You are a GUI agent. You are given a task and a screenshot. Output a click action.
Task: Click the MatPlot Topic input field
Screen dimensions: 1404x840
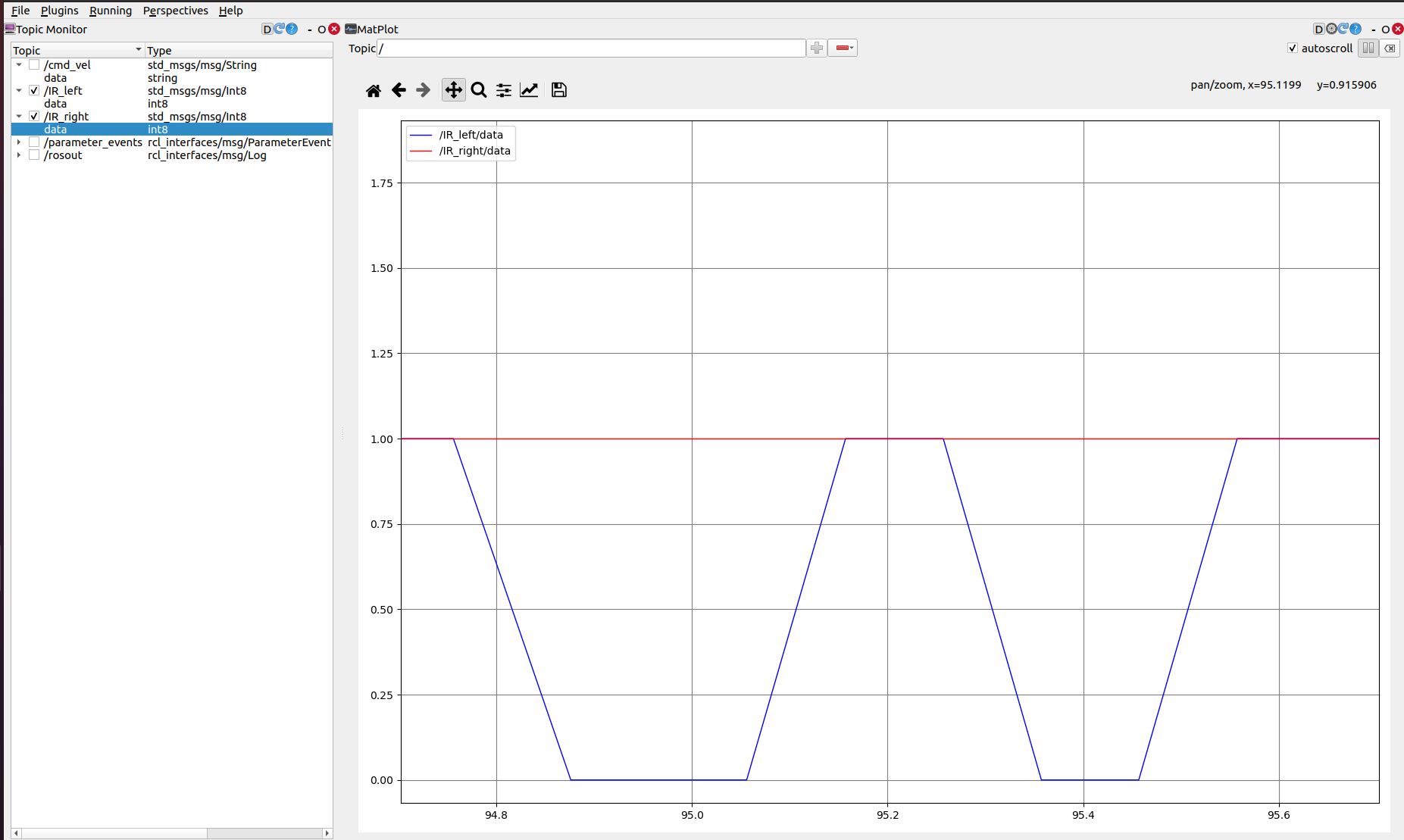pyautogui.click(x=591, y=48)
